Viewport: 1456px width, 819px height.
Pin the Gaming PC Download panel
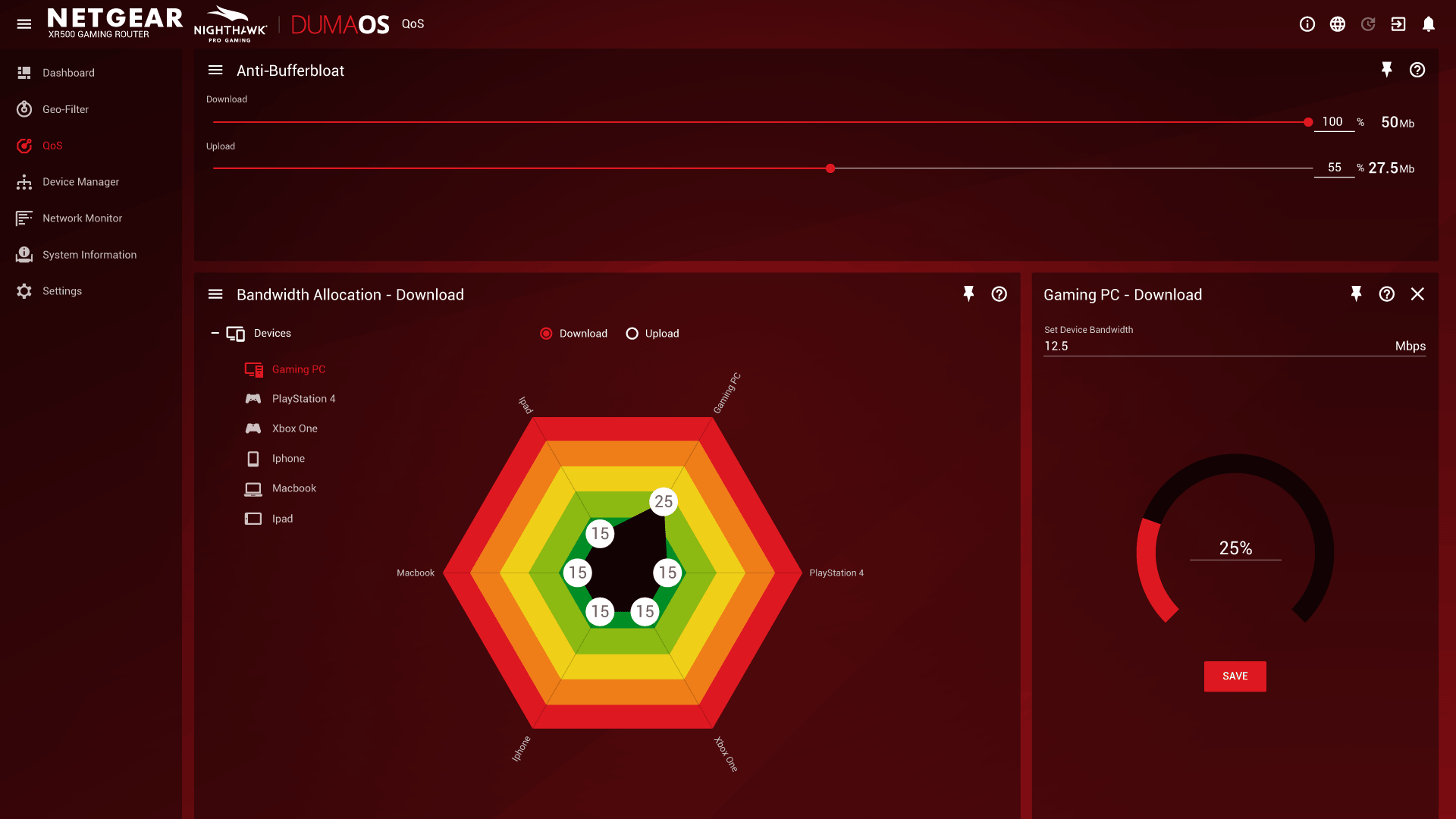(x=1356, y=294)
